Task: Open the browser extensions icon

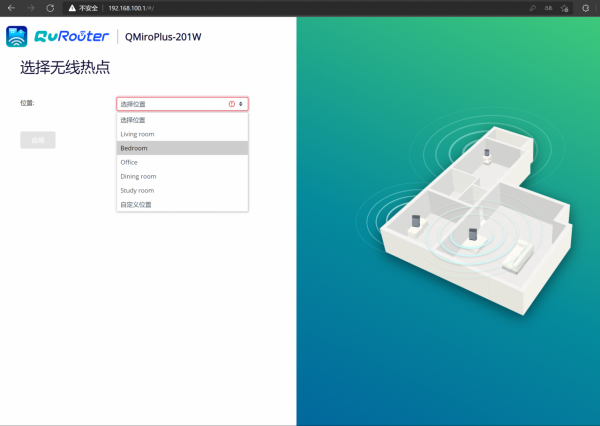Action: (585, 7)
